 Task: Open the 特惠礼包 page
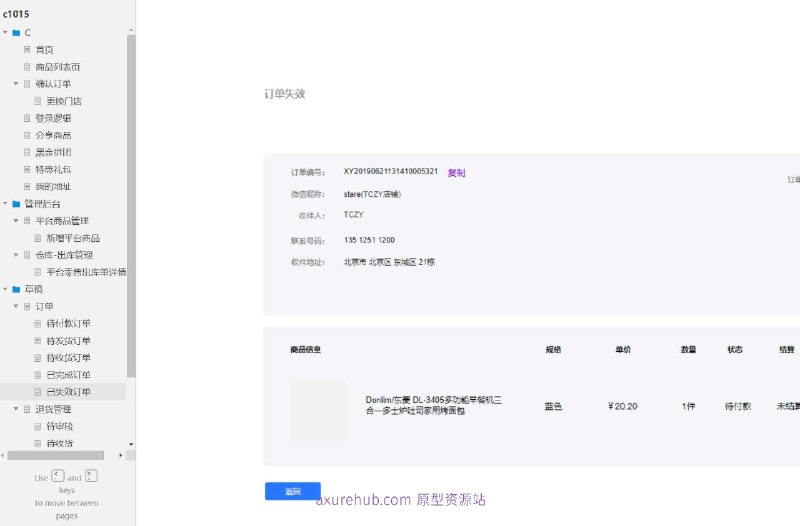point(53,169)
